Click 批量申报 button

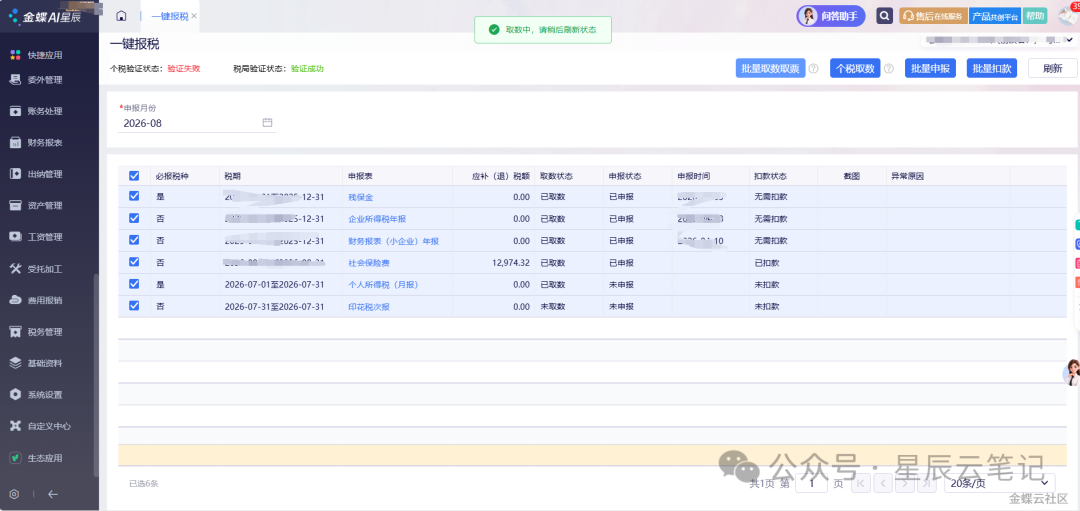(x=930, y=68)
